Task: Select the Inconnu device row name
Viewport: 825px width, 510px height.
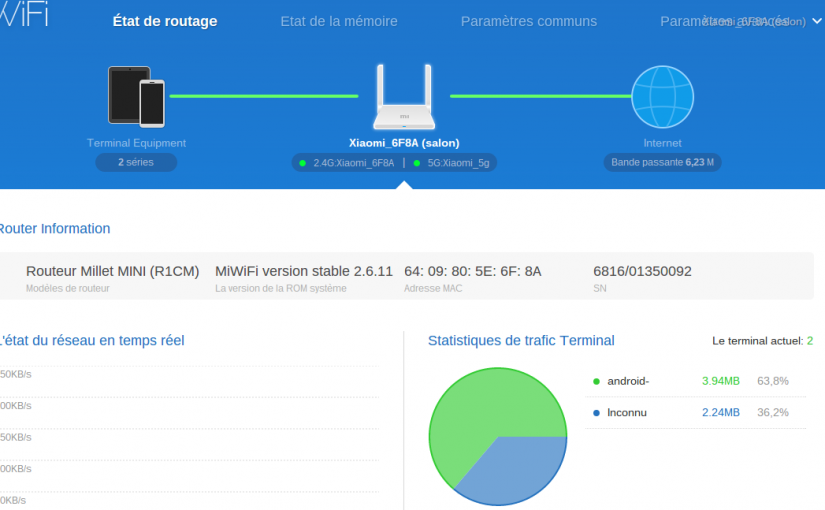Action: click(x=627, y=413)
